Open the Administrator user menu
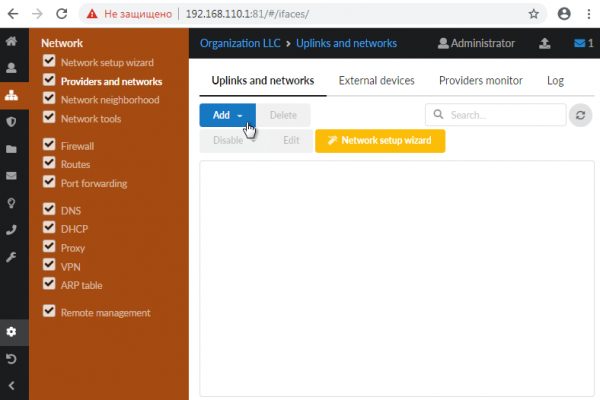600x400 pixels. (x=477, y=44)
